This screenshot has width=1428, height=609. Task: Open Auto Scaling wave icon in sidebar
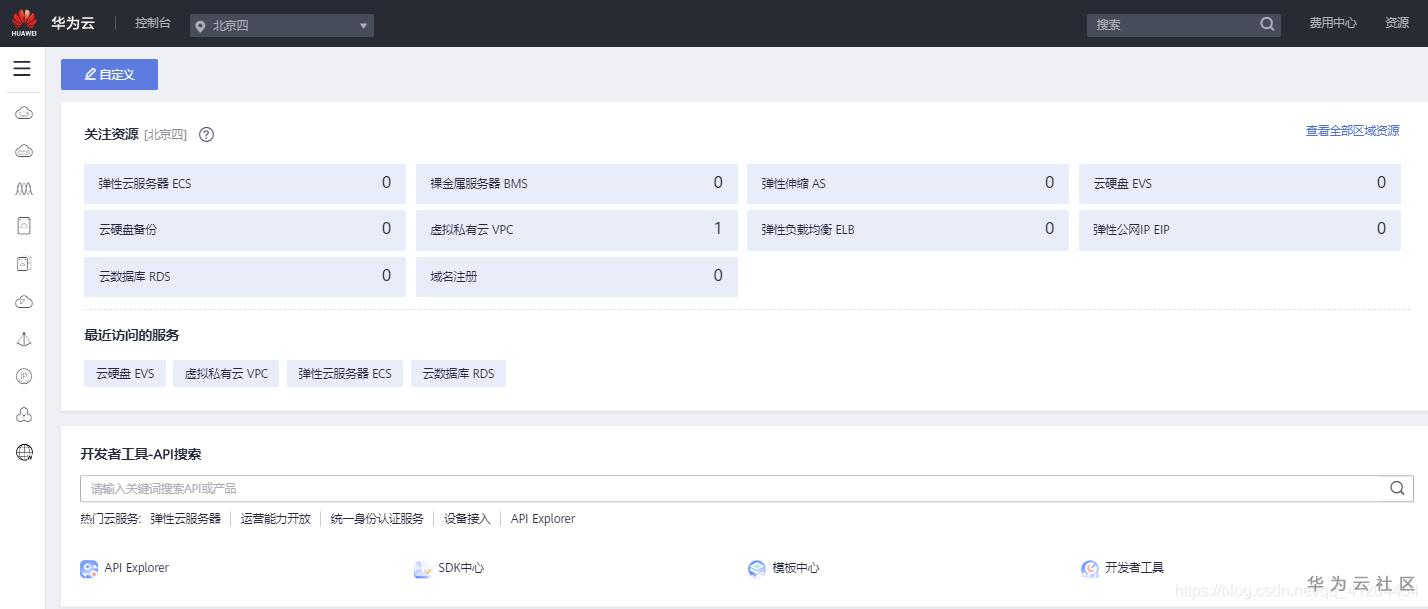(x=24, y=188)
